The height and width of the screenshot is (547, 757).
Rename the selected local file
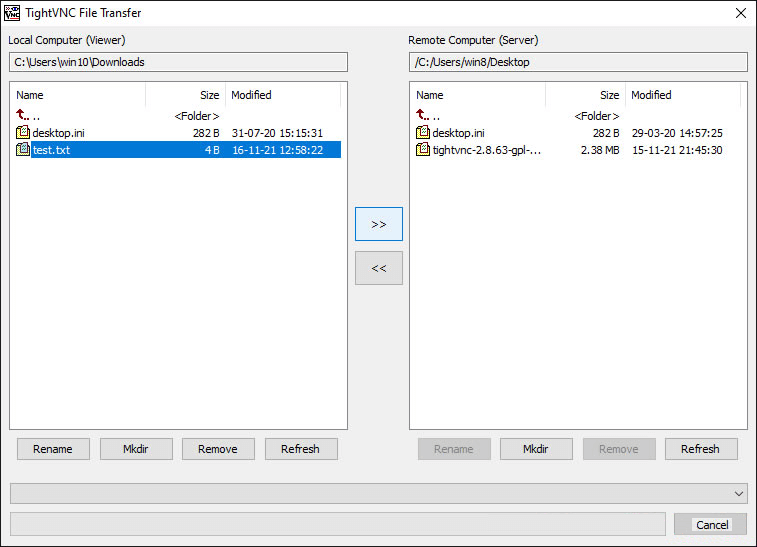[x=53, y=449]
